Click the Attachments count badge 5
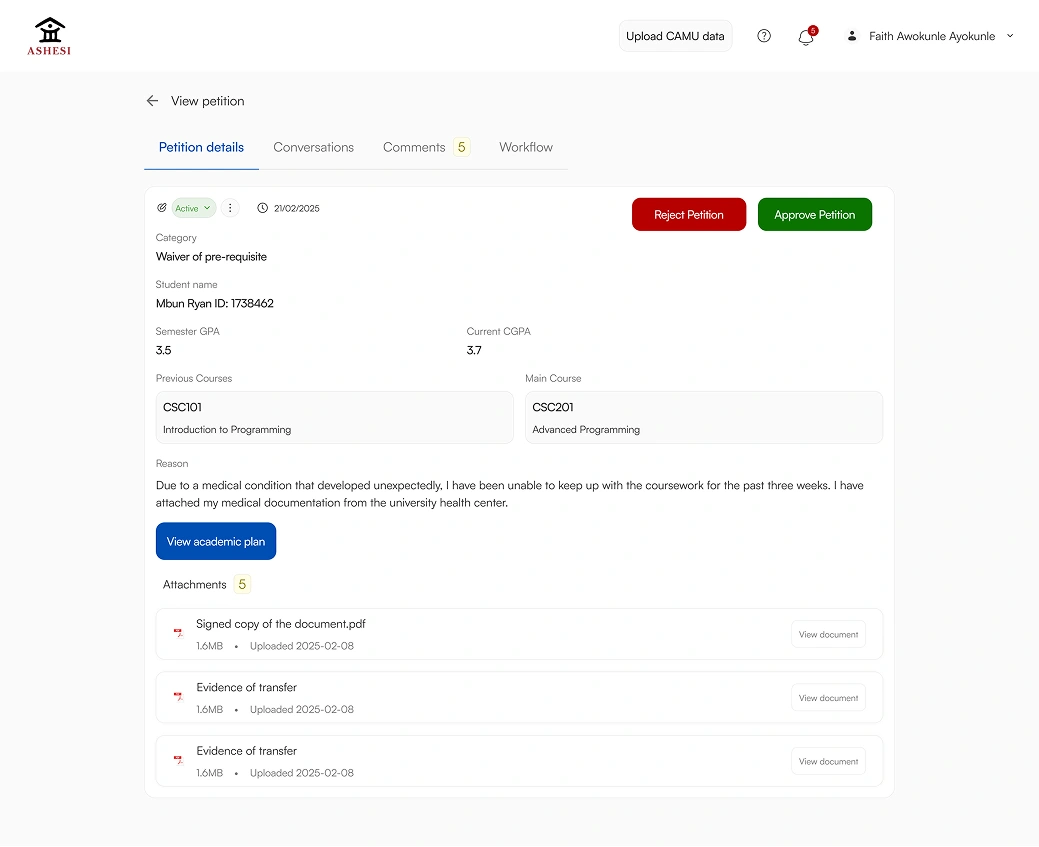Viewport: 1039px width, 847px height. 242,585
